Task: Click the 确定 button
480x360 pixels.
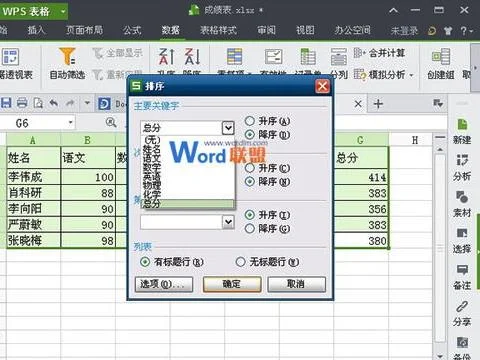Action: tap(232, 284)
